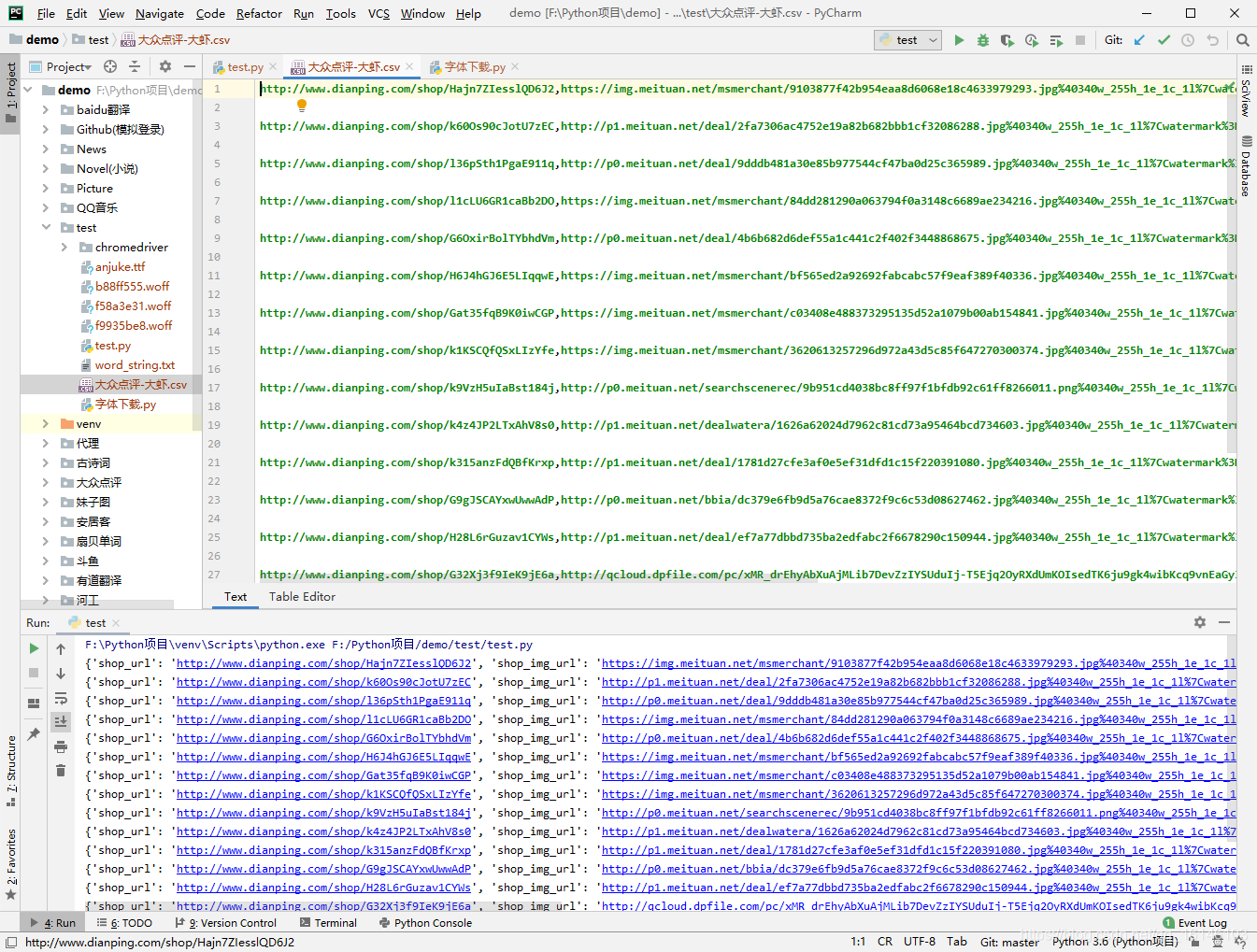The image size is (1257, 952).
Task: Print the Run console output
Action: click(61, 746)
